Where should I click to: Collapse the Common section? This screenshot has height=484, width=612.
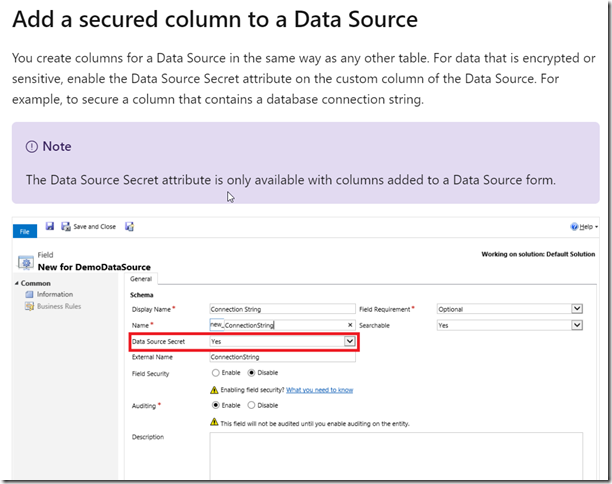tap(17, 283)
